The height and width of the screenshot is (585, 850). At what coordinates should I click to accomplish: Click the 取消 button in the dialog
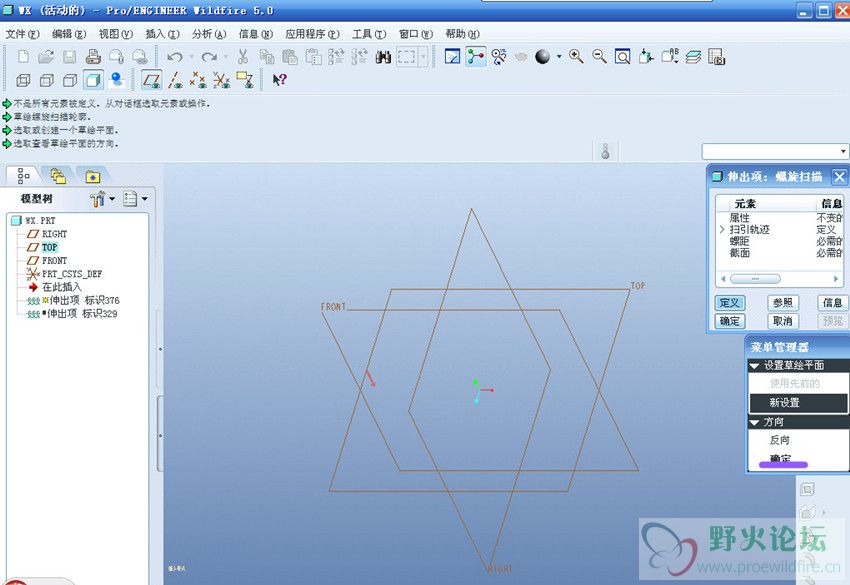coord(783,321)
